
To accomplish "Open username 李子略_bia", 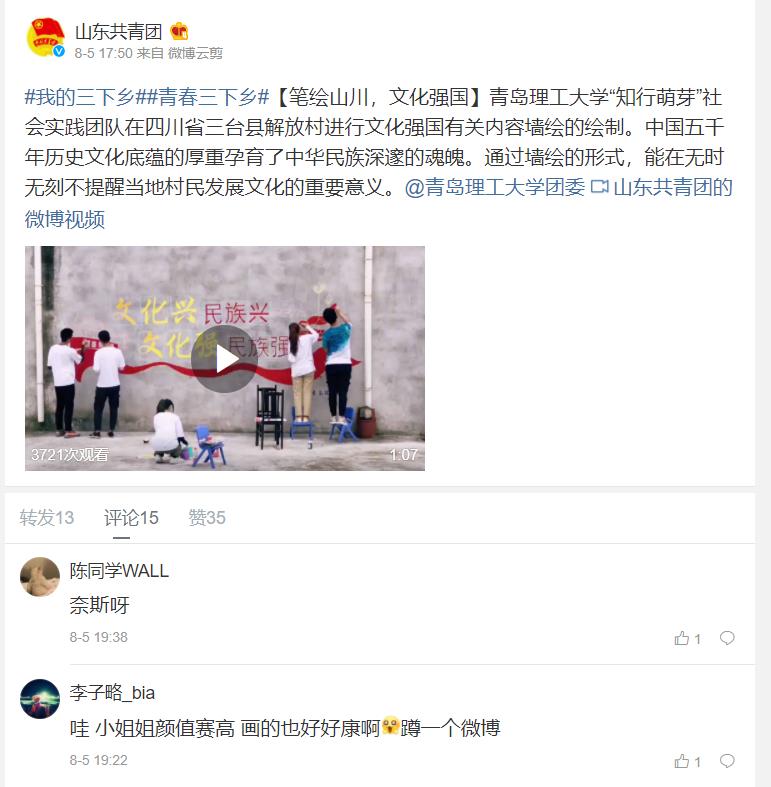I will 112,693.
